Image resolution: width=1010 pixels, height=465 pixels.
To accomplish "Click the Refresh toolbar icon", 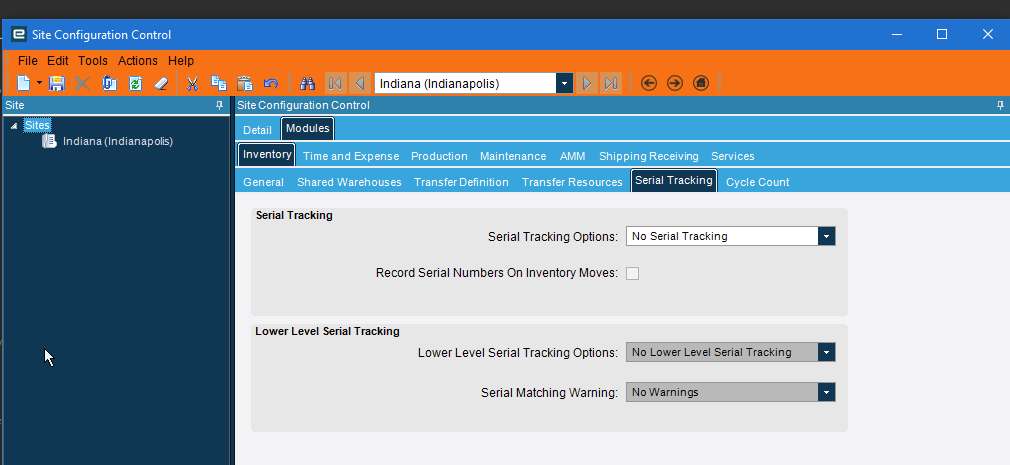I will click(135, 83).
